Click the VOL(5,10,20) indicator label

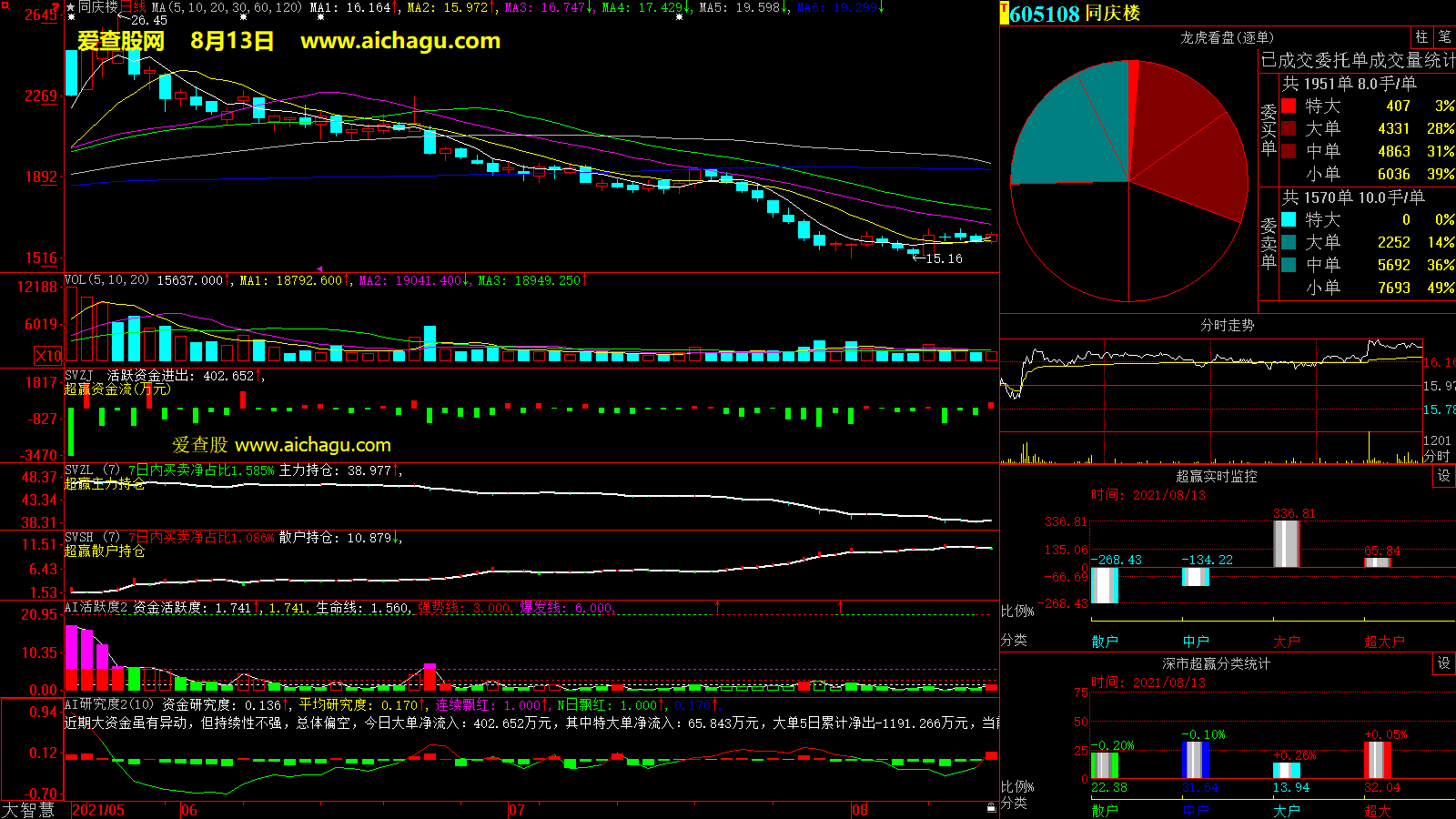pos(106,280)
